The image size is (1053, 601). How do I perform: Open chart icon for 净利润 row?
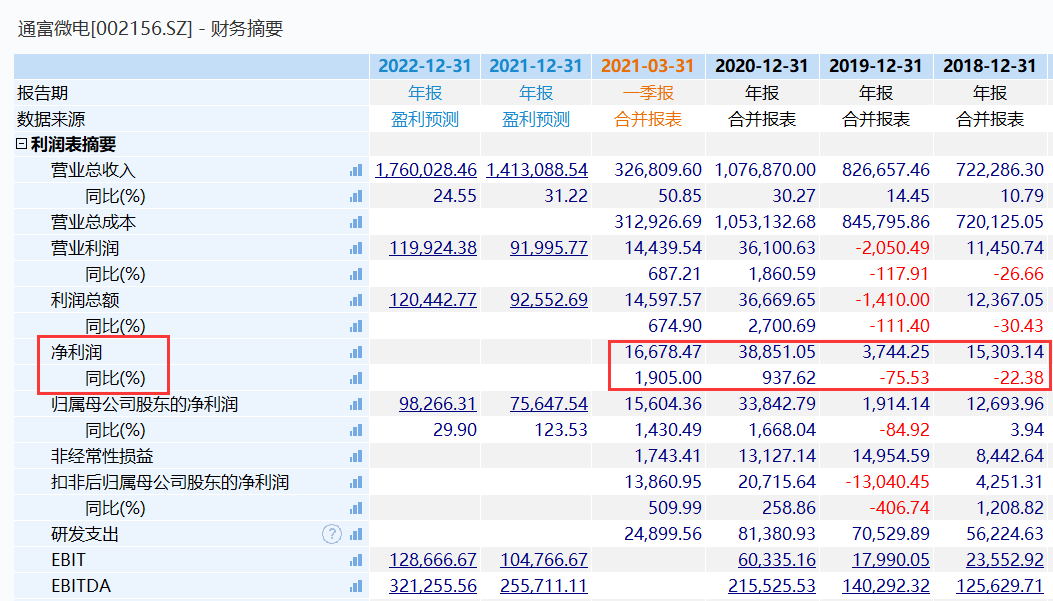click(356, 352)
